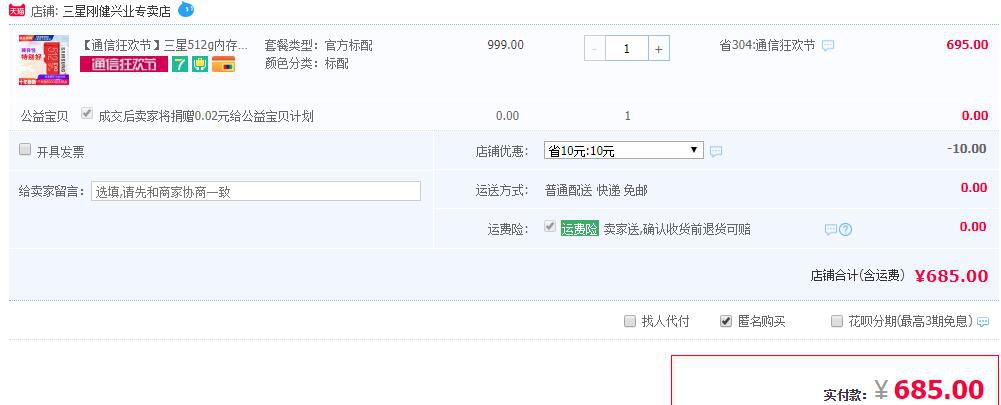Click the 套餐类型:官方标配 package text
The width and height of the screenshot is (1001, 405).
pos(319,45)
